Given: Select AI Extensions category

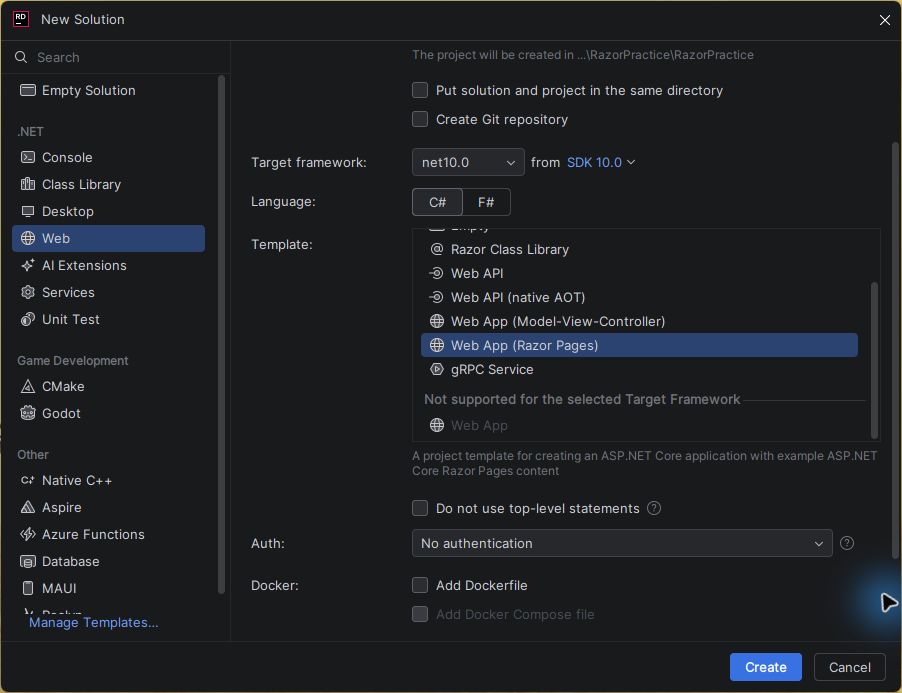Looking at the screenshot, I should pyautogui.click(x=108, y=265).
